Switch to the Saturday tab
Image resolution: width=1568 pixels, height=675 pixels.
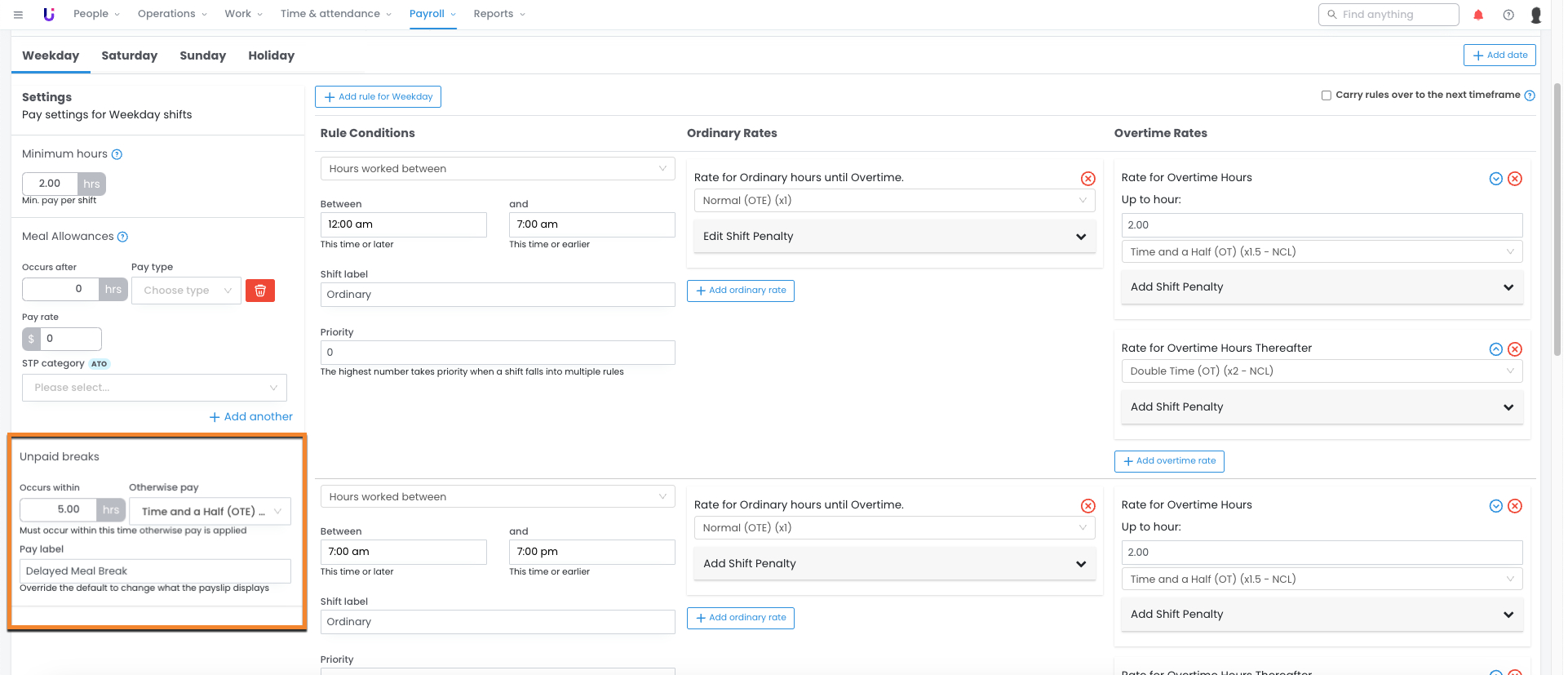click(129, 56)
